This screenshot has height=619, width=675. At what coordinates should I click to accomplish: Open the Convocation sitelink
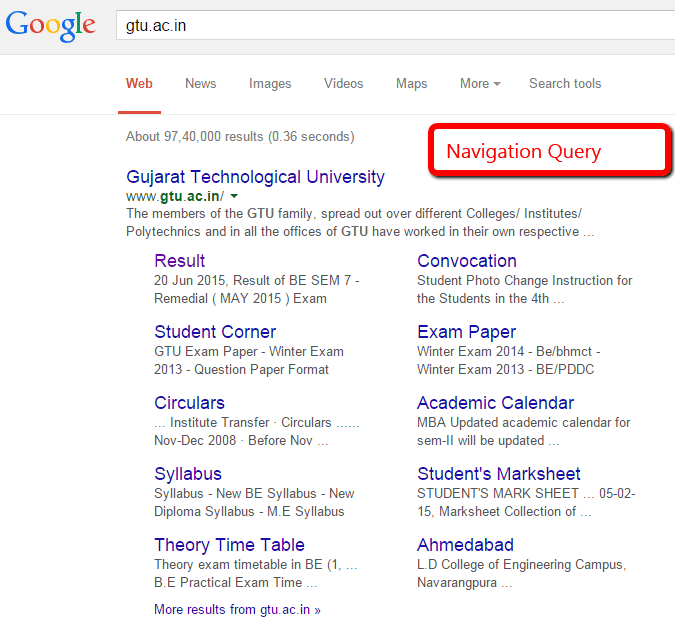(467, 261)
